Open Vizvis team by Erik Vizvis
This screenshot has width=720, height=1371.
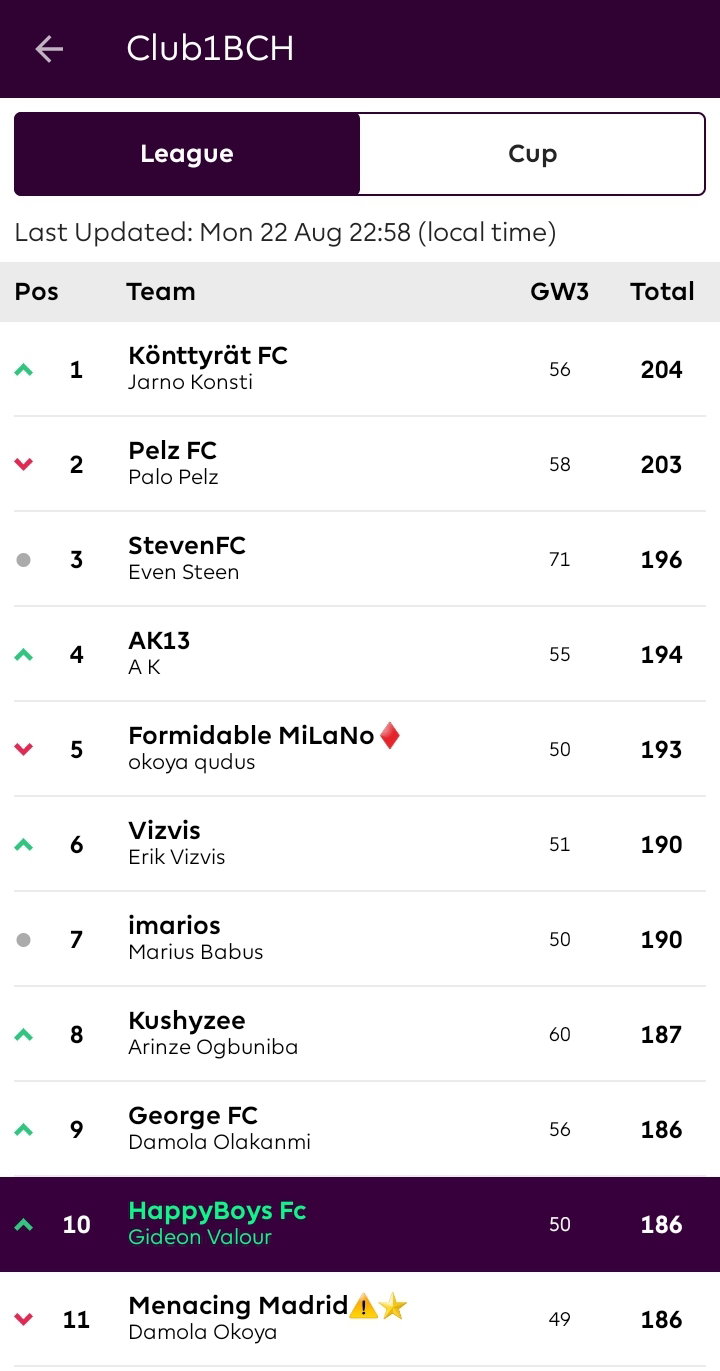pos(360,844)
